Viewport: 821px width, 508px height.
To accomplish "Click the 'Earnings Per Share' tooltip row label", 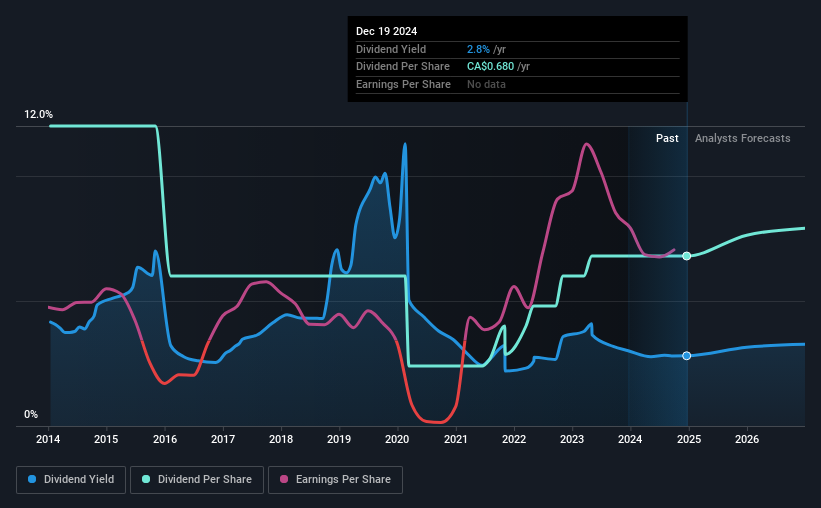I will point(403,84).
